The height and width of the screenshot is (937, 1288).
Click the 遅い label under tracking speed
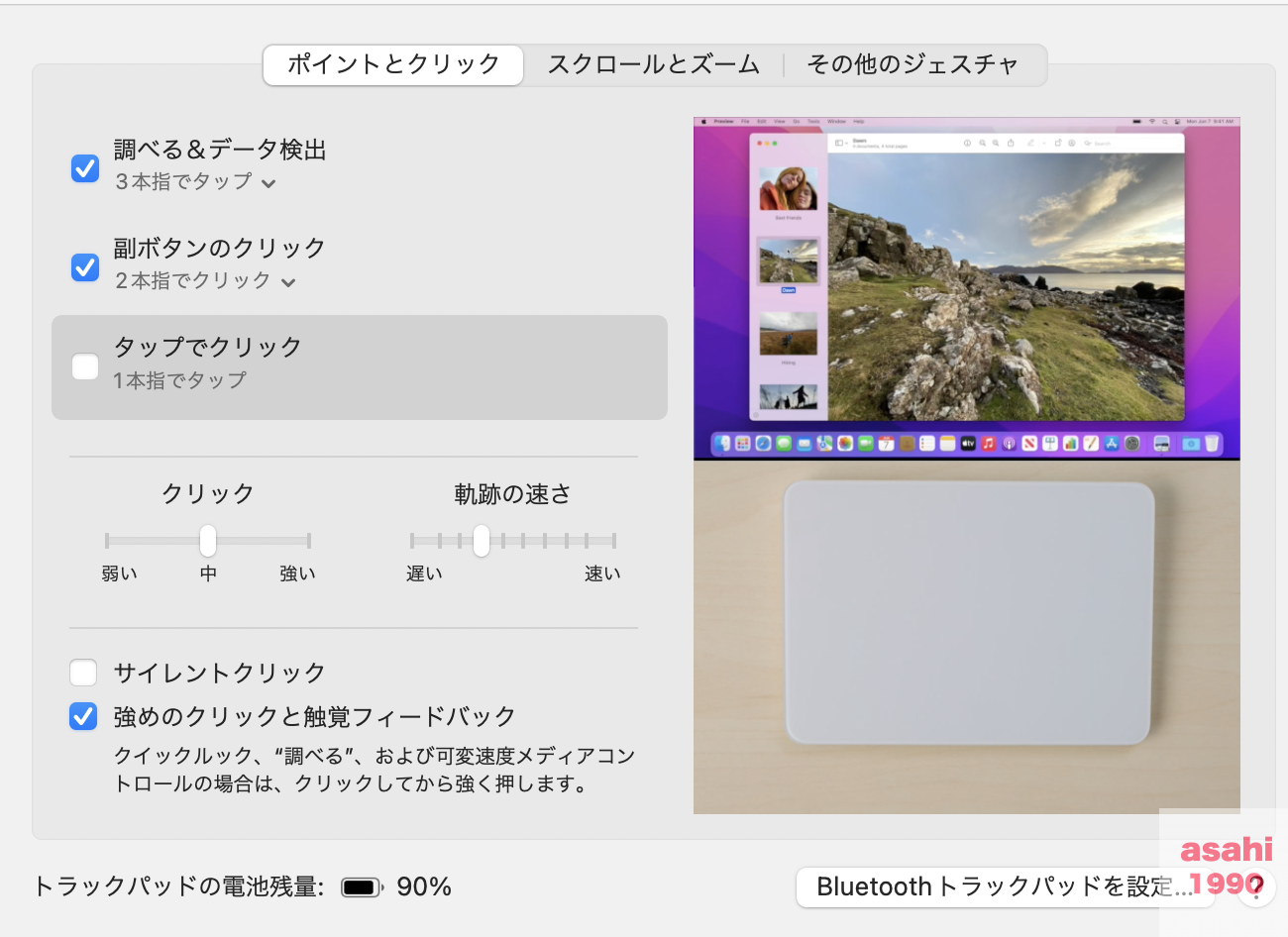coord(424,573)
